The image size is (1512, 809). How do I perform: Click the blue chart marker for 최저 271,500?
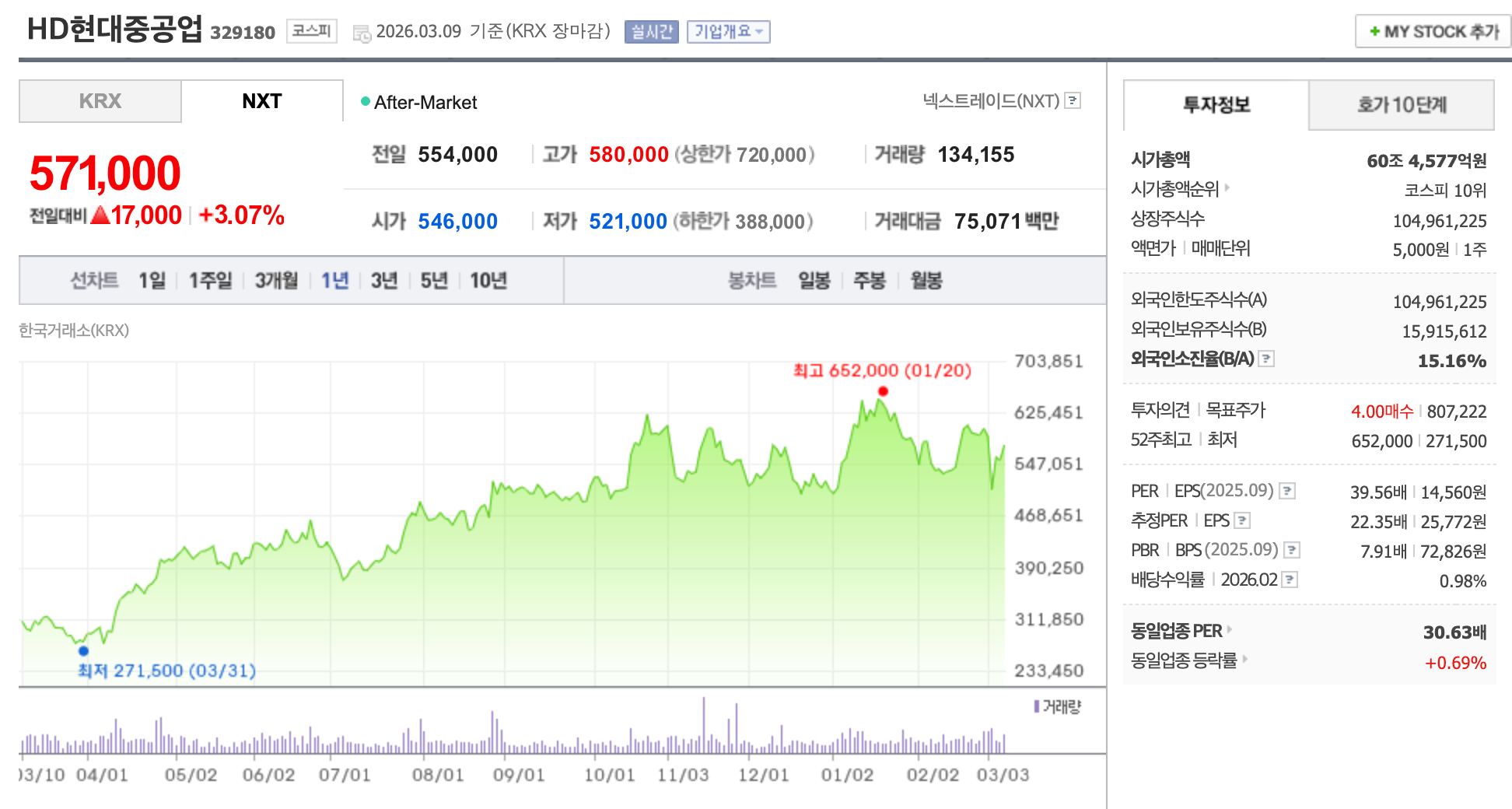point(83,651)
